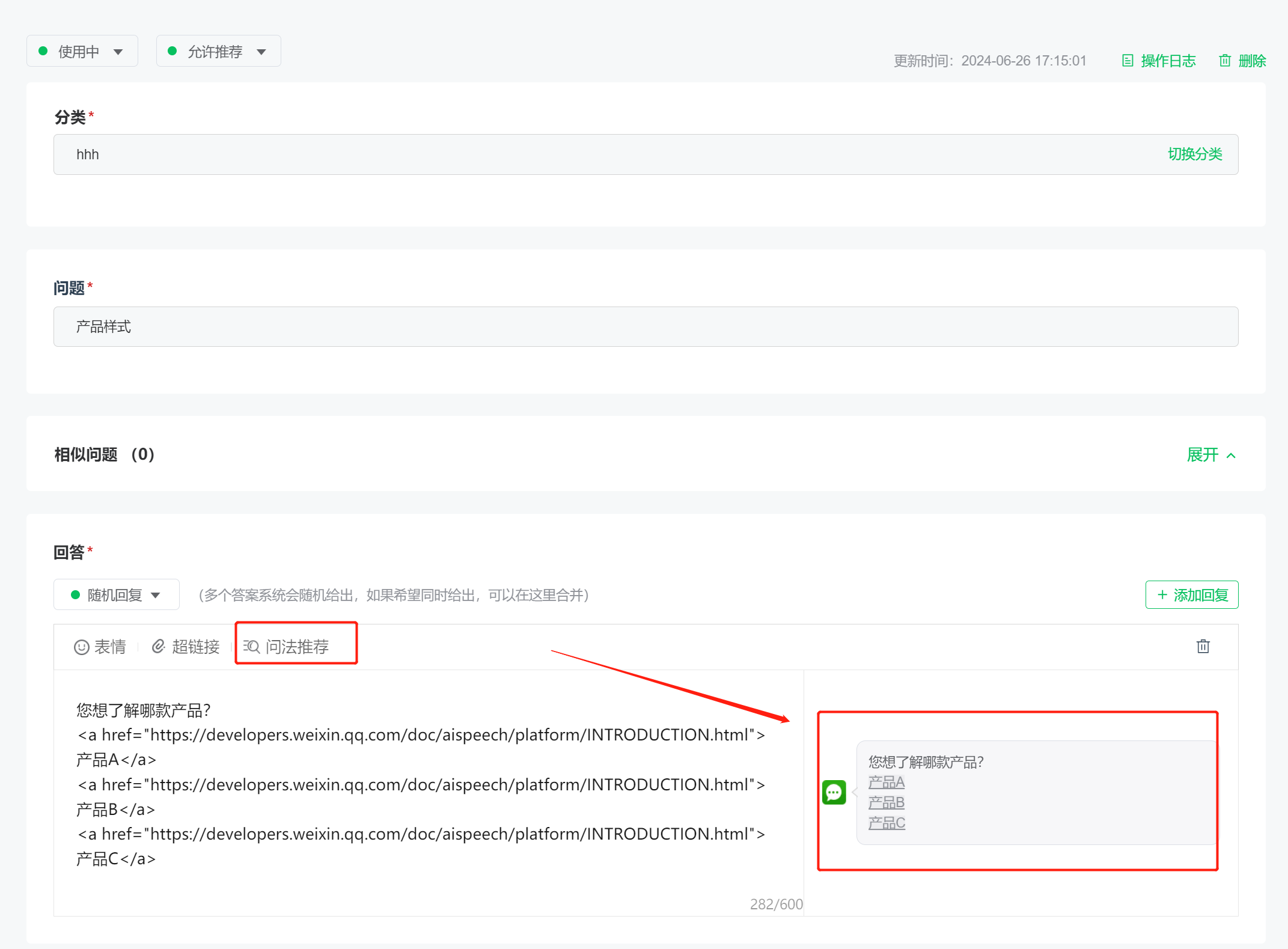Click the chevron icon next to 展开
Image resolution: width=1288 pixels, height=949 pixels.
pos(1231,456)
